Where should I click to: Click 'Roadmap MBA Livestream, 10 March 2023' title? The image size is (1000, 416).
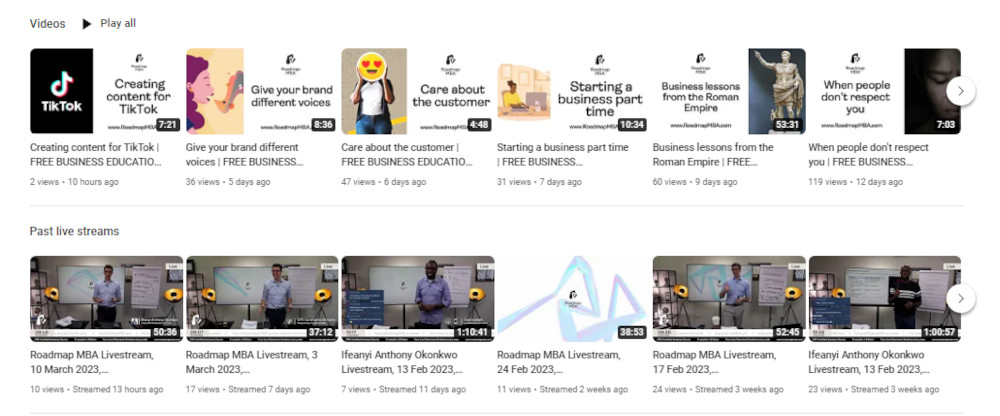pos(92,362)
